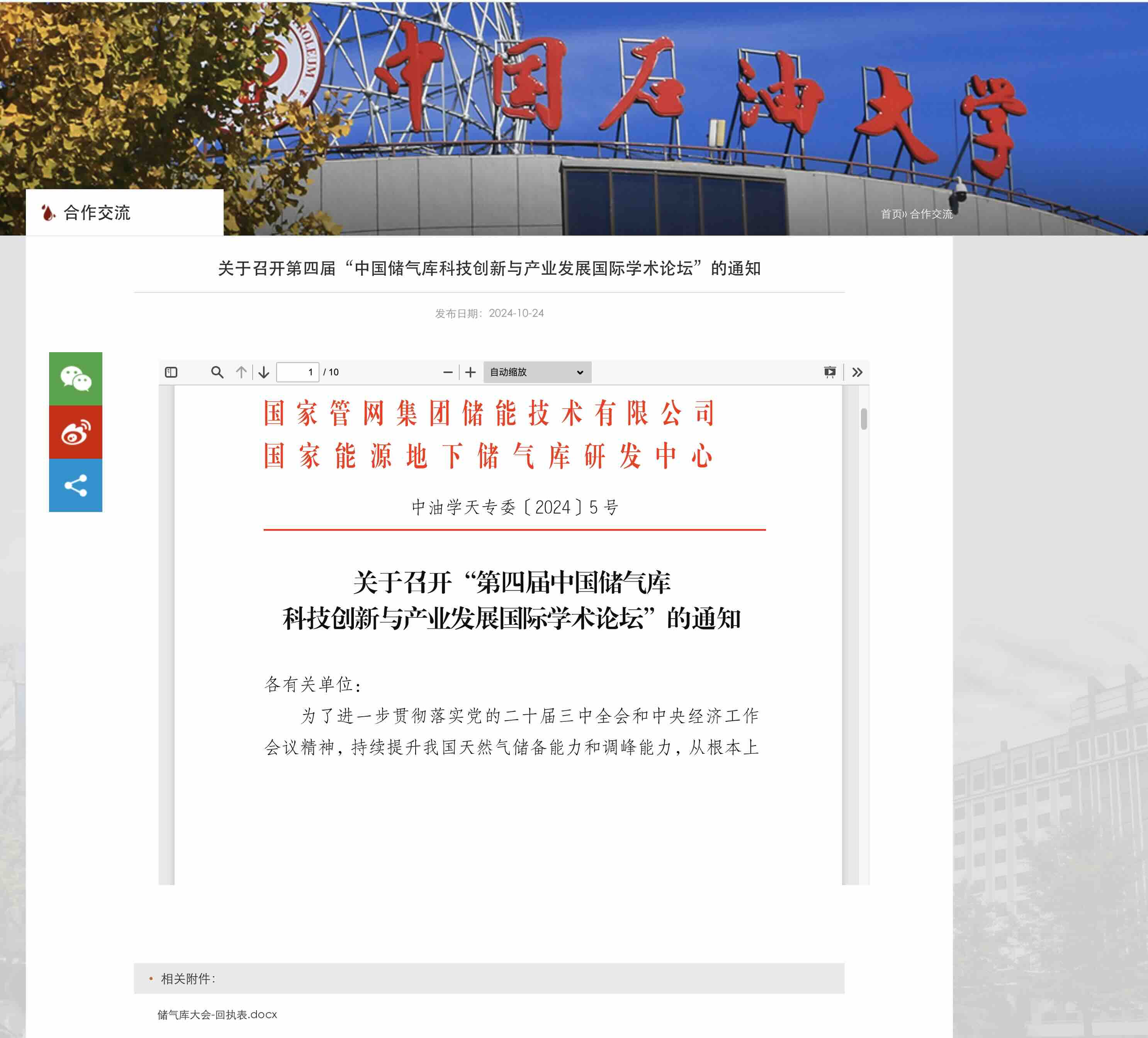Screen dimensions: 1148x1038
Task: Open the PDF viewer tools menu
Action: click(857, 372)
